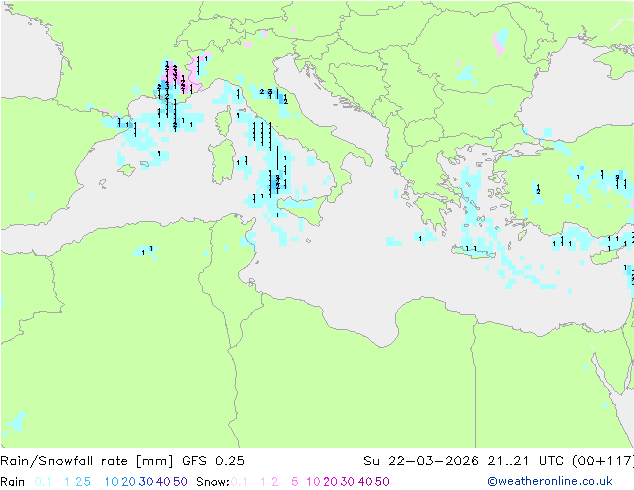Click the 'GFS 0.25' model label
634x490 pixels.
(x=213, y=461)
